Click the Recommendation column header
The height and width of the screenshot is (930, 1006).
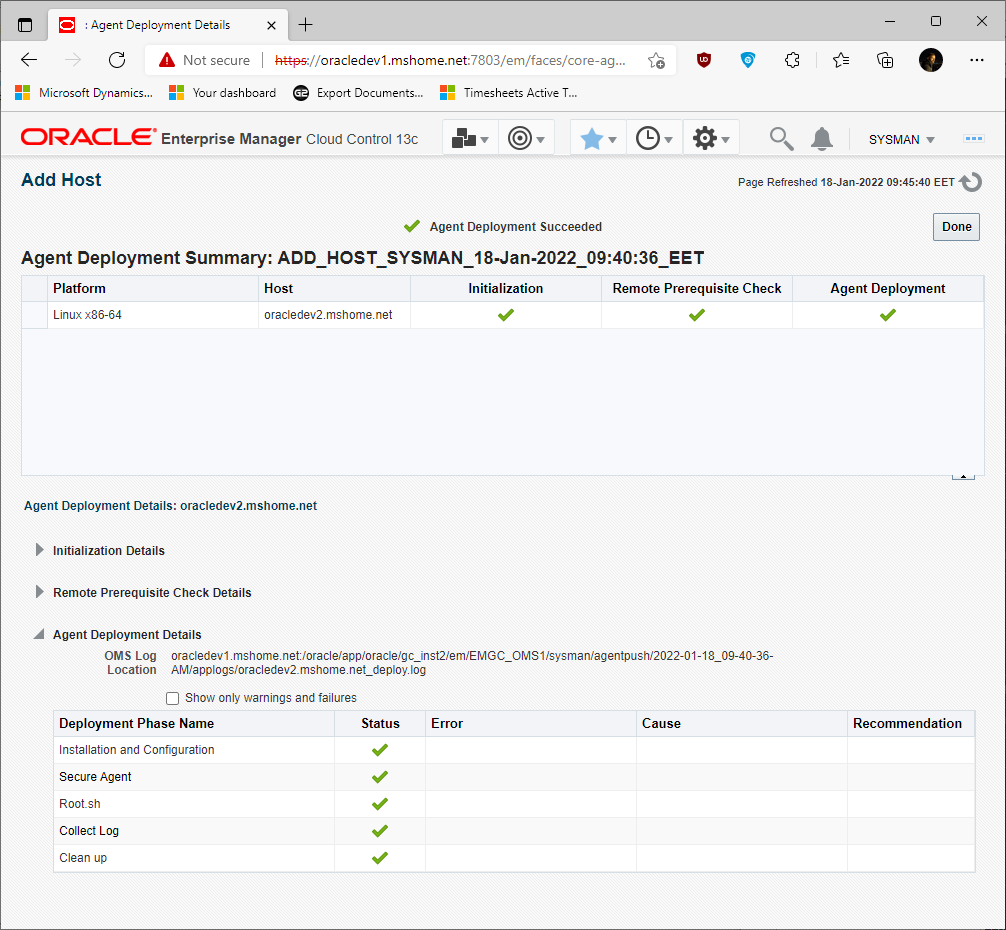pyautogui.click(x=911, y=723)
